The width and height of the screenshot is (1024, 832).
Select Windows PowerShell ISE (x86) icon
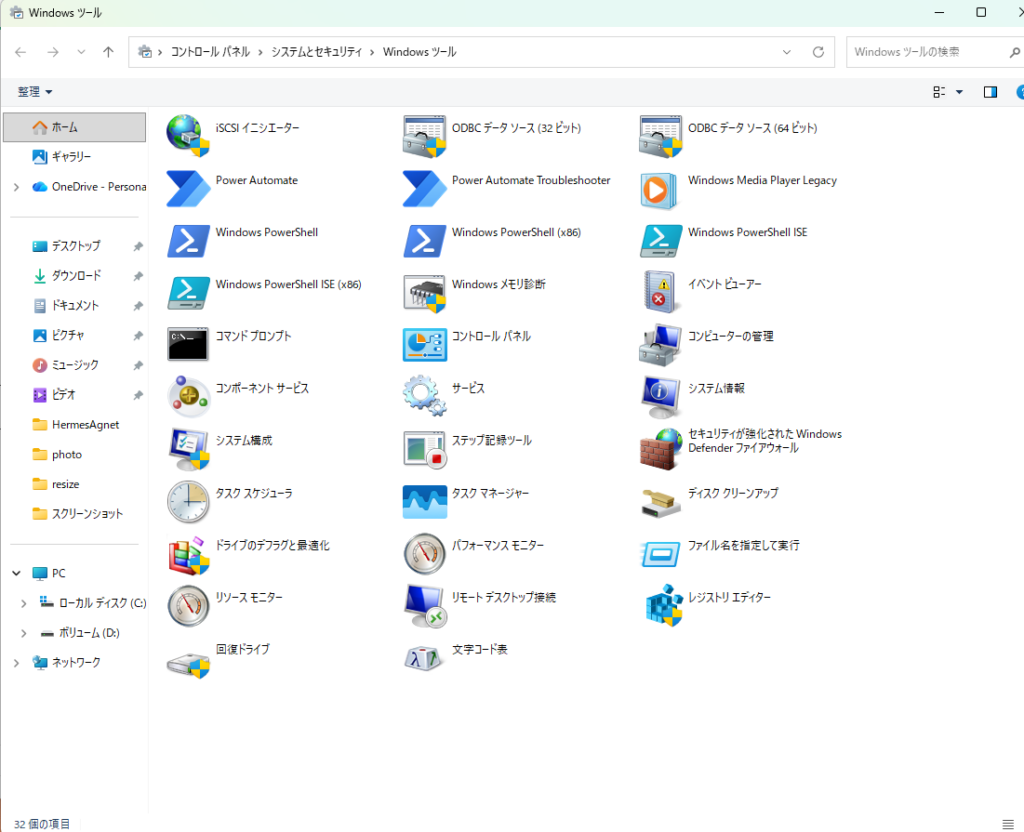pyautogui.click(x=188, y=292)
